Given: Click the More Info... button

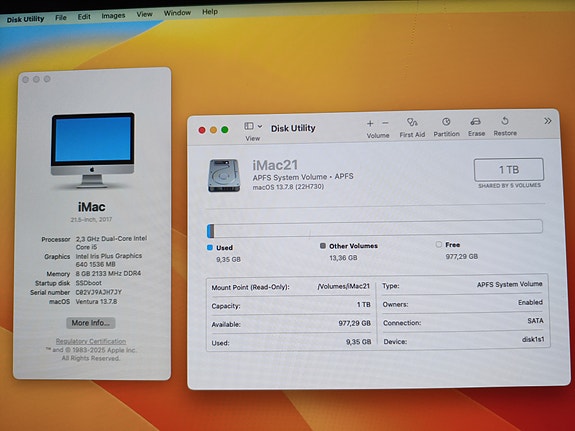Looking at the screenshot, I should pyautogui.click(x=91, y=323).
